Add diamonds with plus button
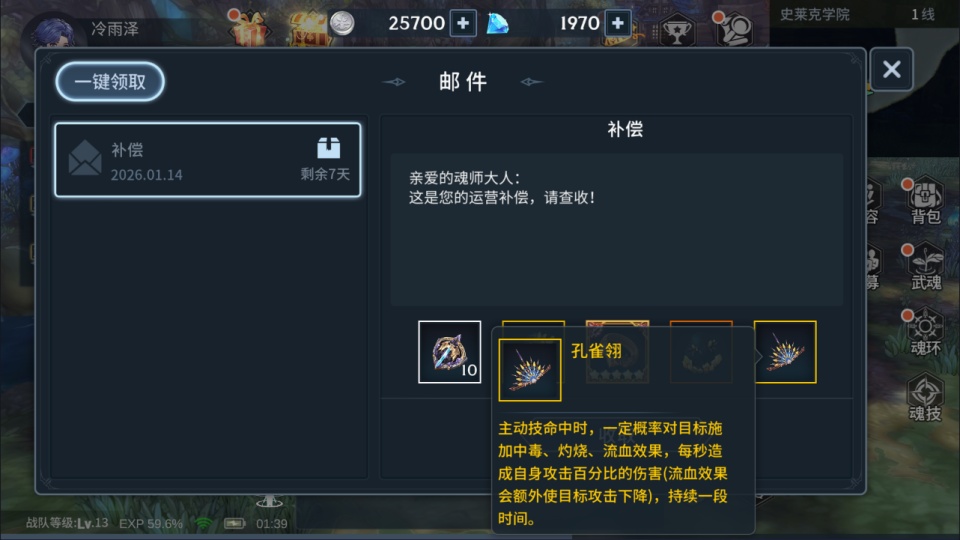The height and width of the screenshot is (540, 960). pos(618,24)
